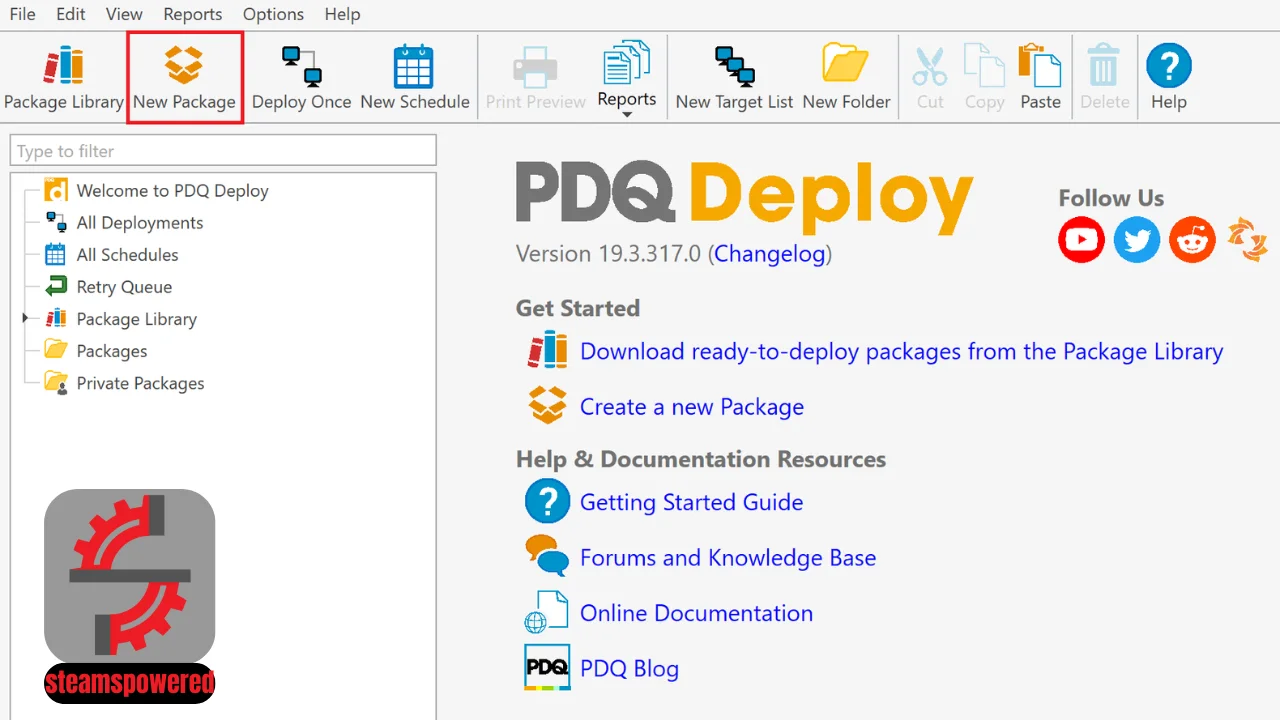Viewport: 1280px width, 720px height.
Task: Open the Reports menu in menu bar
Action: click(x=193, y=14)
